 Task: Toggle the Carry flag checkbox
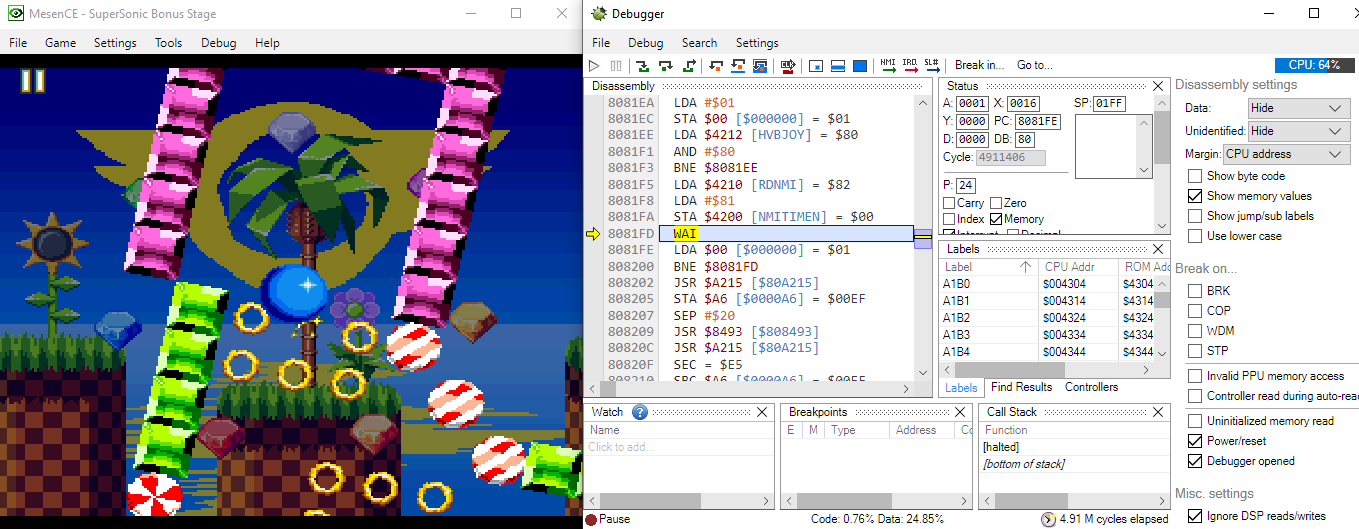(949, 203)
